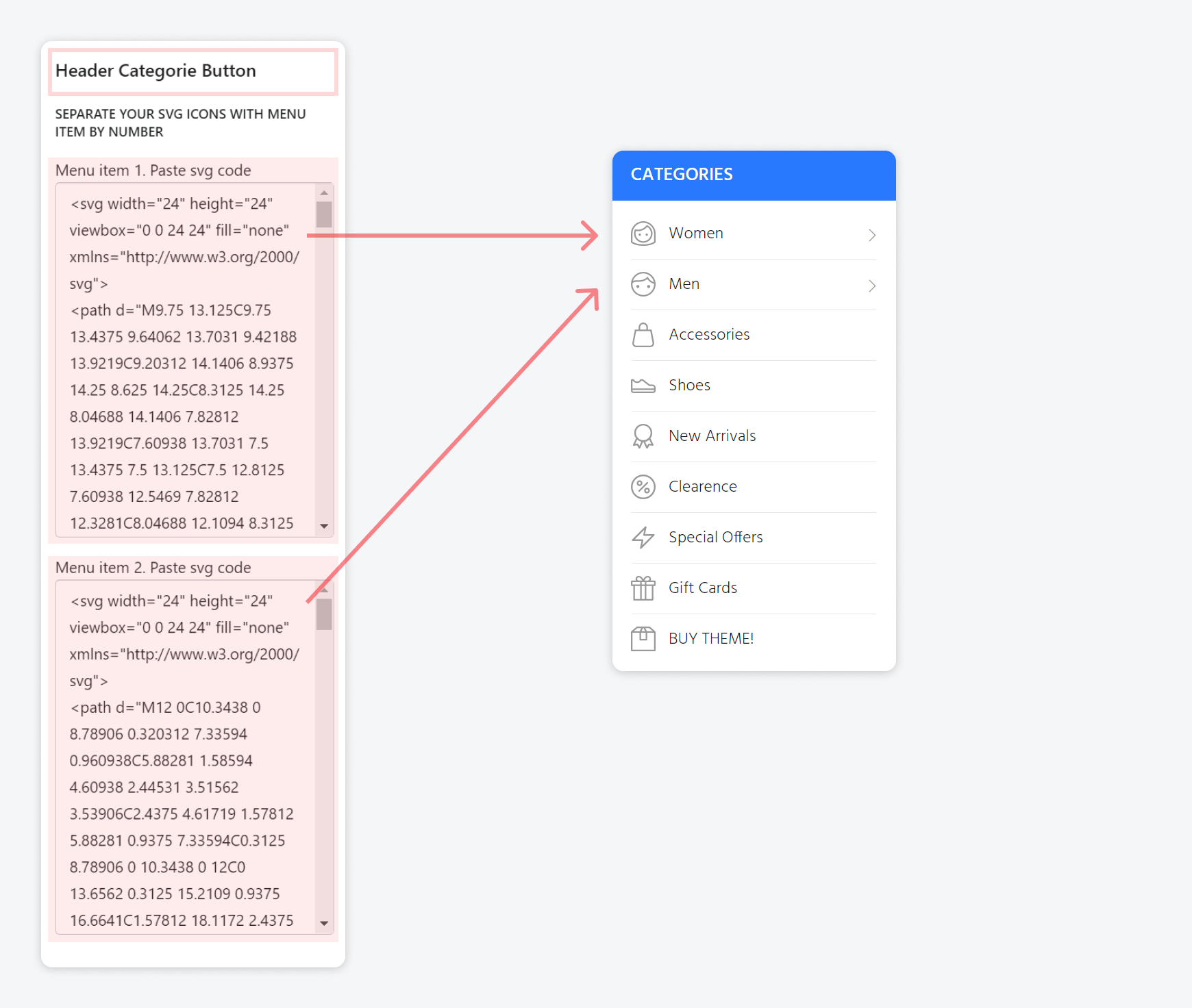Click the New Arrivals ribbon badge icon
This screenshot has height=1008, width=1192.
click(643, 436)
